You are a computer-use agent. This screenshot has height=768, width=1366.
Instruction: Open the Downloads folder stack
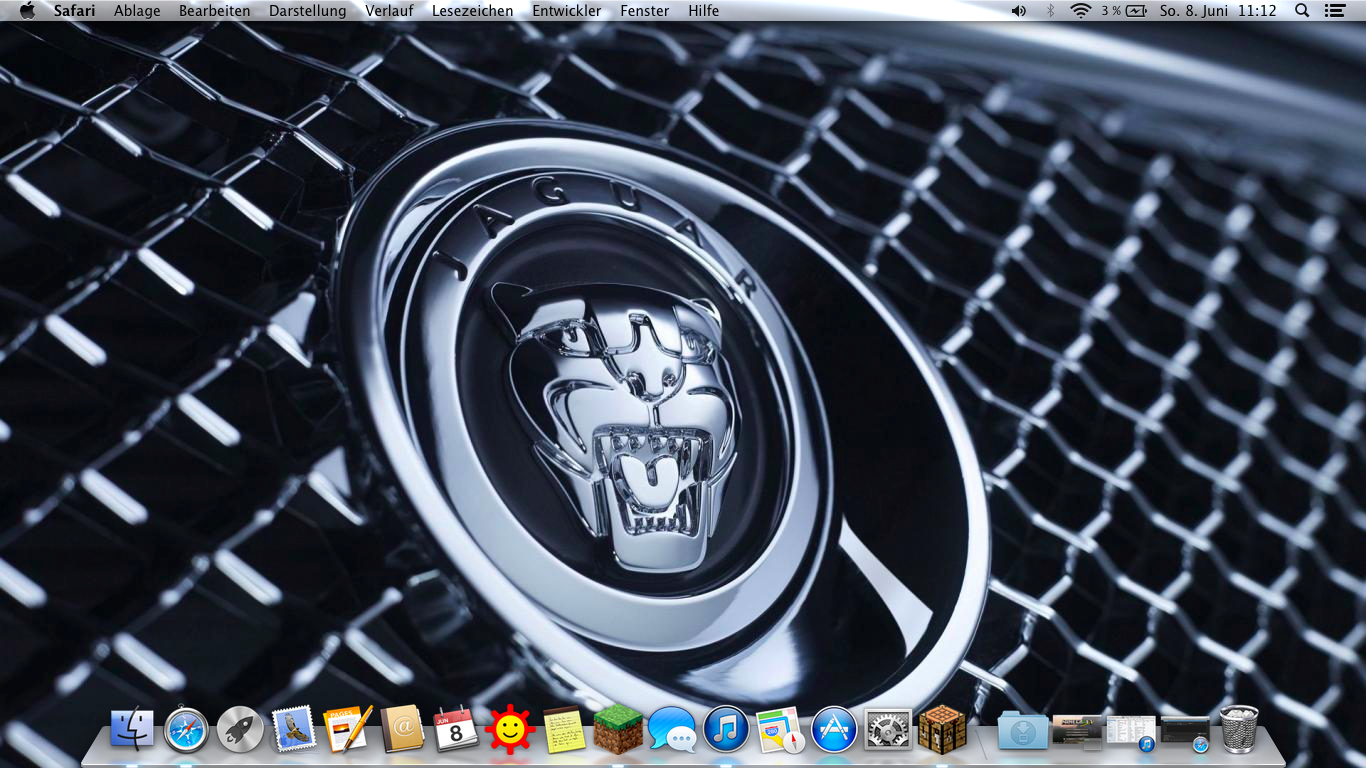click(1023, 731)
